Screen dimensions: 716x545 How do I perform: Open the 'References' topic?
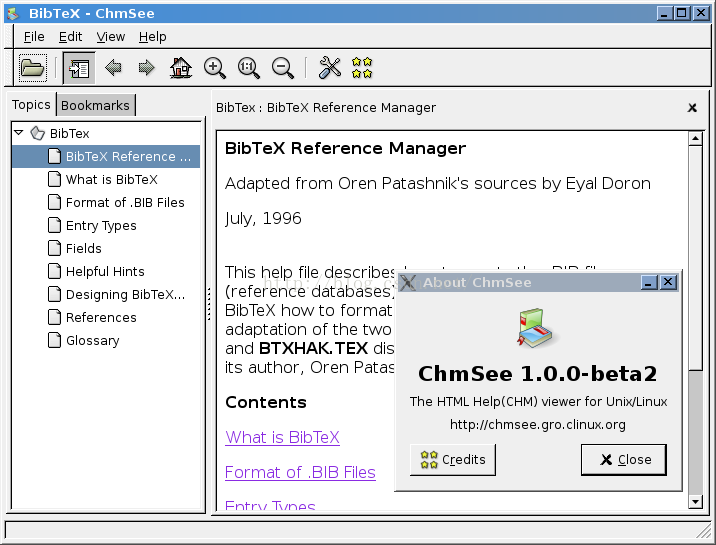click(101, 317)
